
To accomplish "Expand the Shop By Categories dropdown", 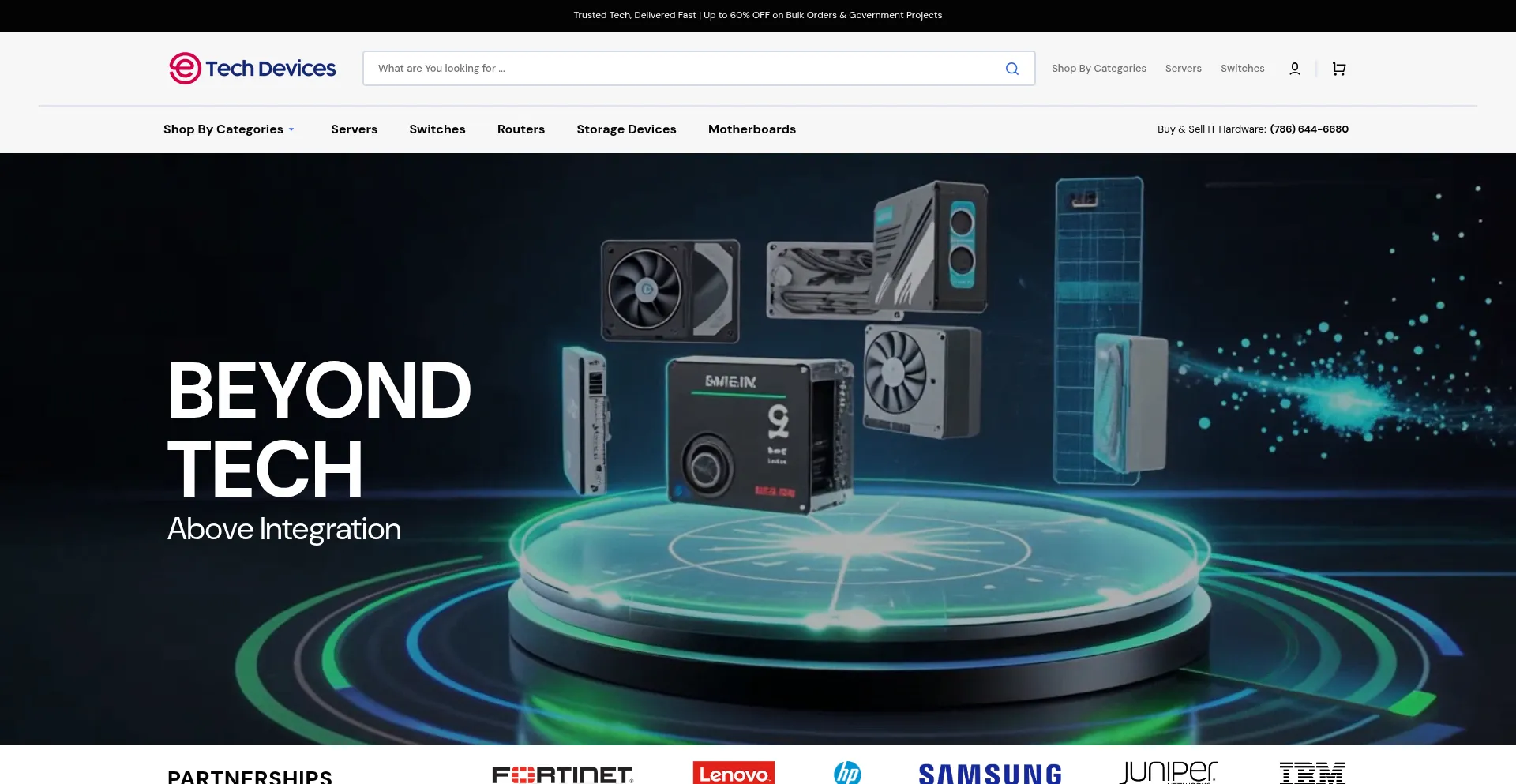I will pyautogui.click(x=223, y=129).
